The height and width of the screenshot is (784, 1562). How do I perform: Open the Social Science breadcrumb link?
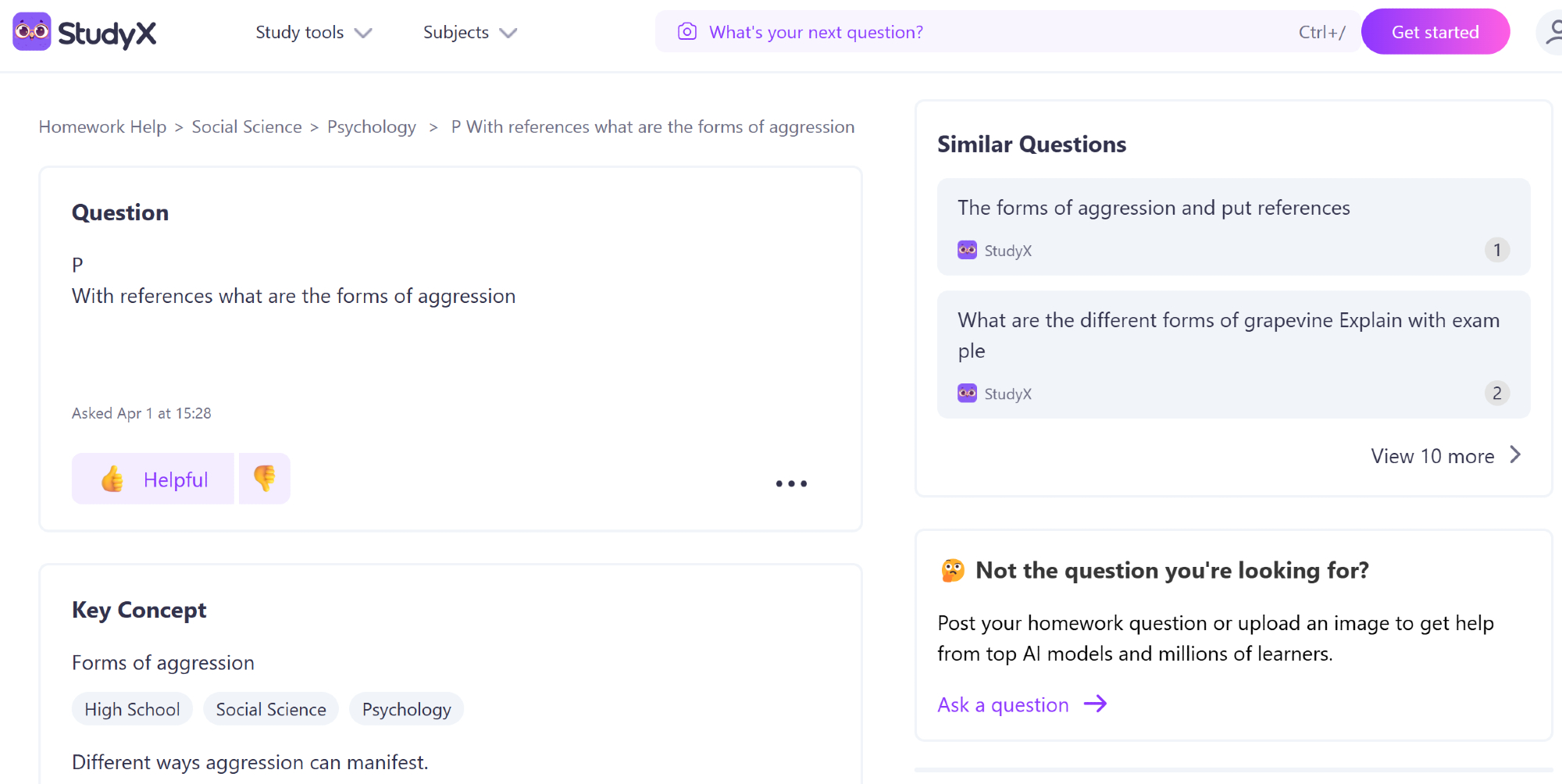247,127
